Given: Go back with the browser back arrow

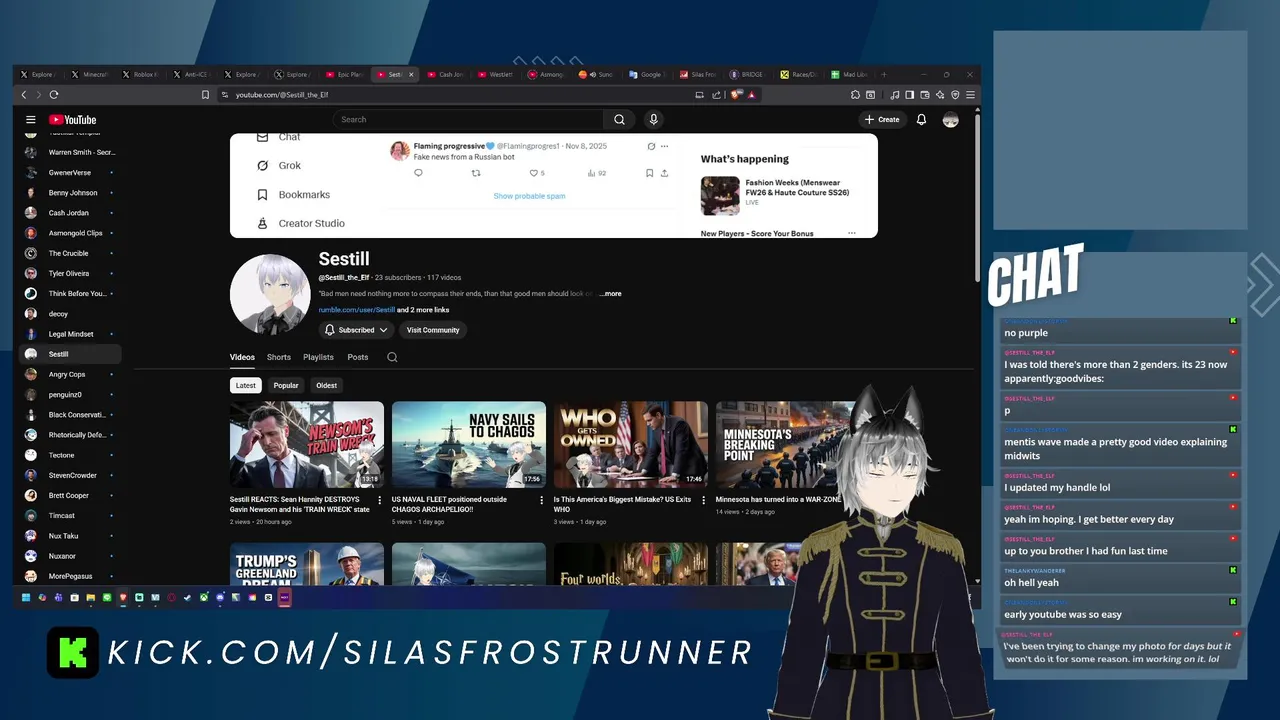Looking at the screenshot, I should click(24, 95).
